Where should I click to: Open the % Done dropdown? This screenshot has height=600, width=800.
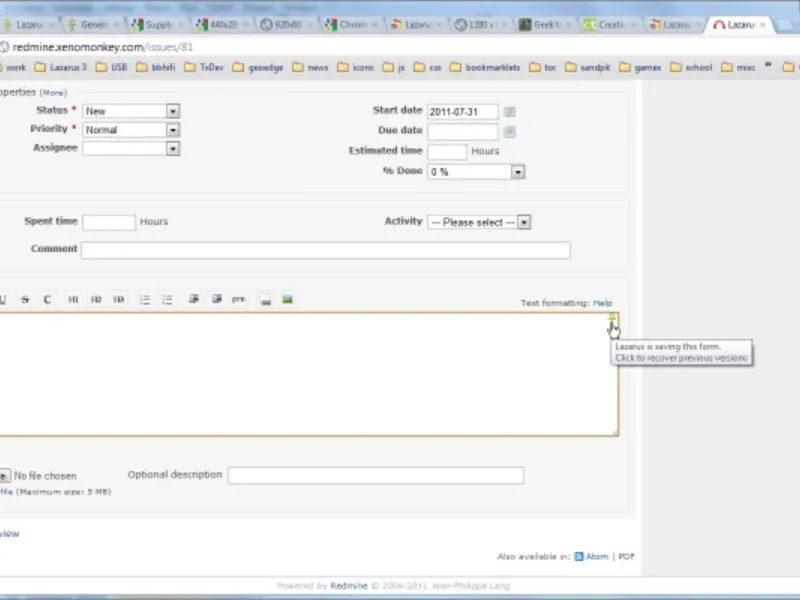tap(476, 172)
